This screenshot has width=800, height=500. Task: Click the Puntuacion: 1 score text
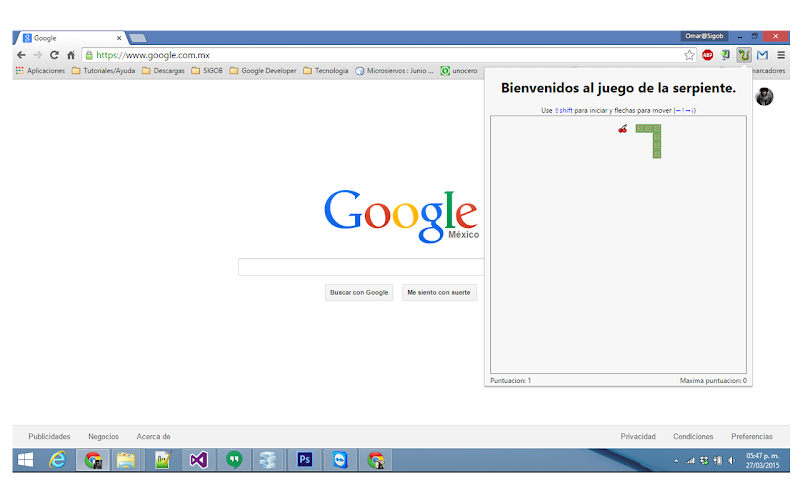(x=511, y=381)
